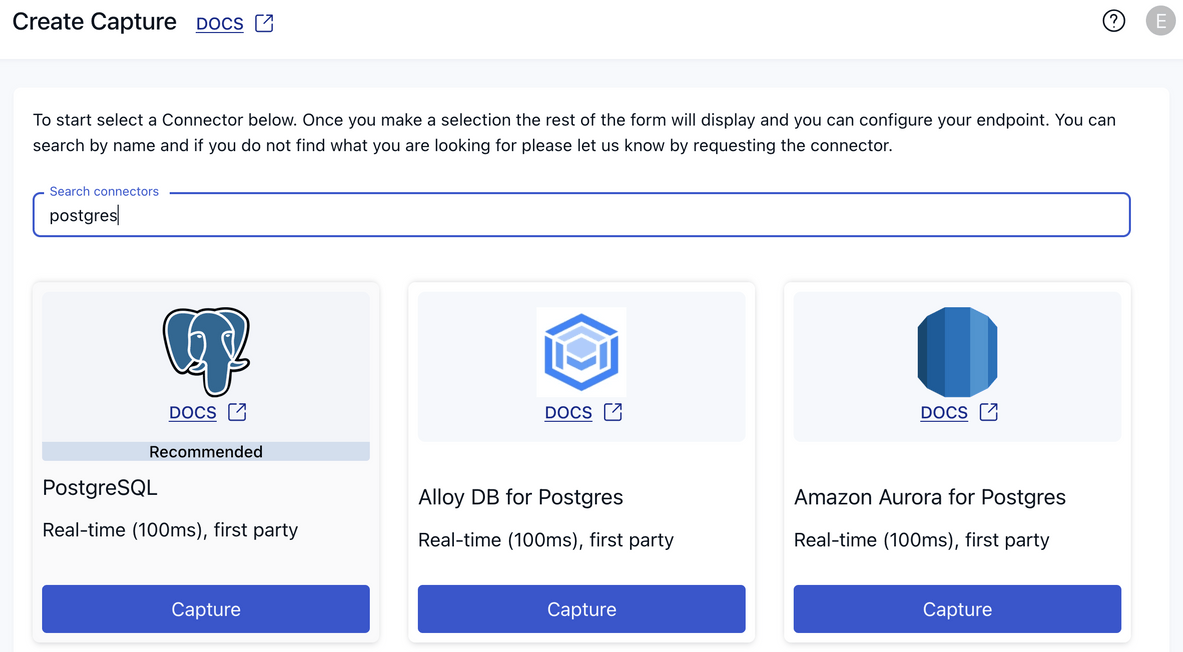The height and width of the screenshot is (652, 1183).
Task: Select the PostgreSQL card title
Action: (100, 488)
